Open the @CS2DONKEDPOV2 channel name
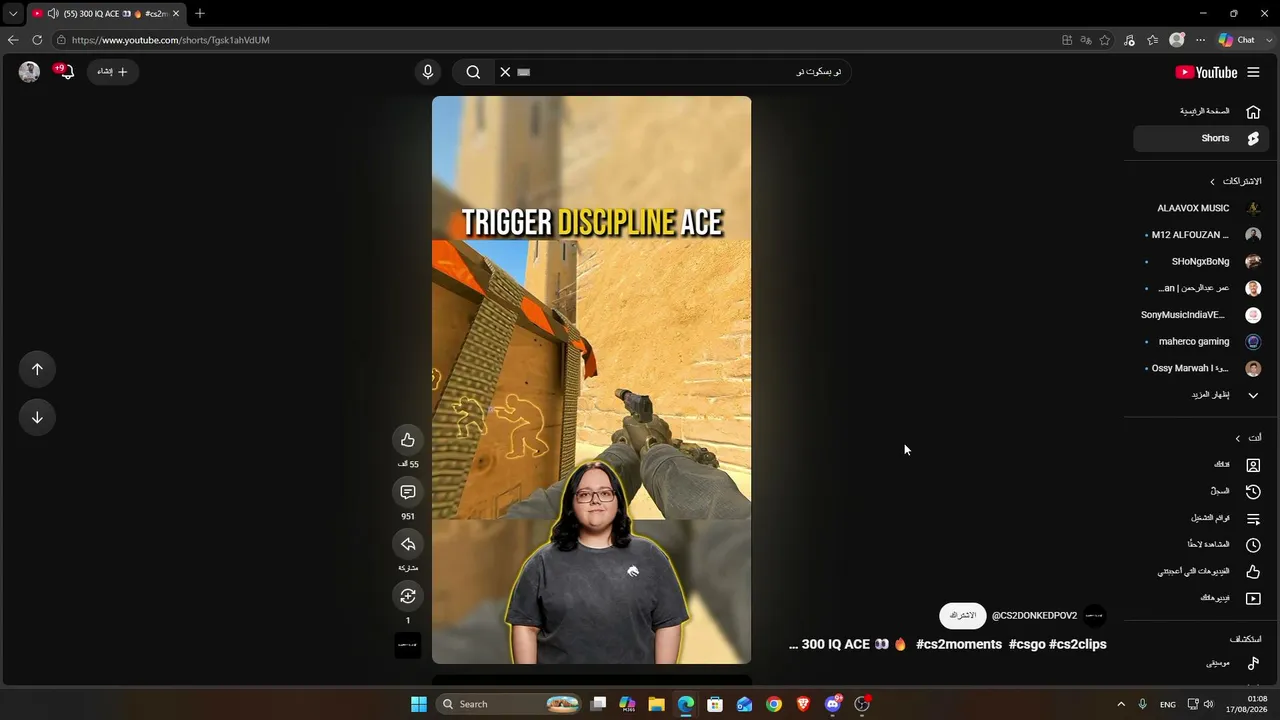Image resolution: width=1280 pixels, height=720 pixels. tap(1034, 616)
